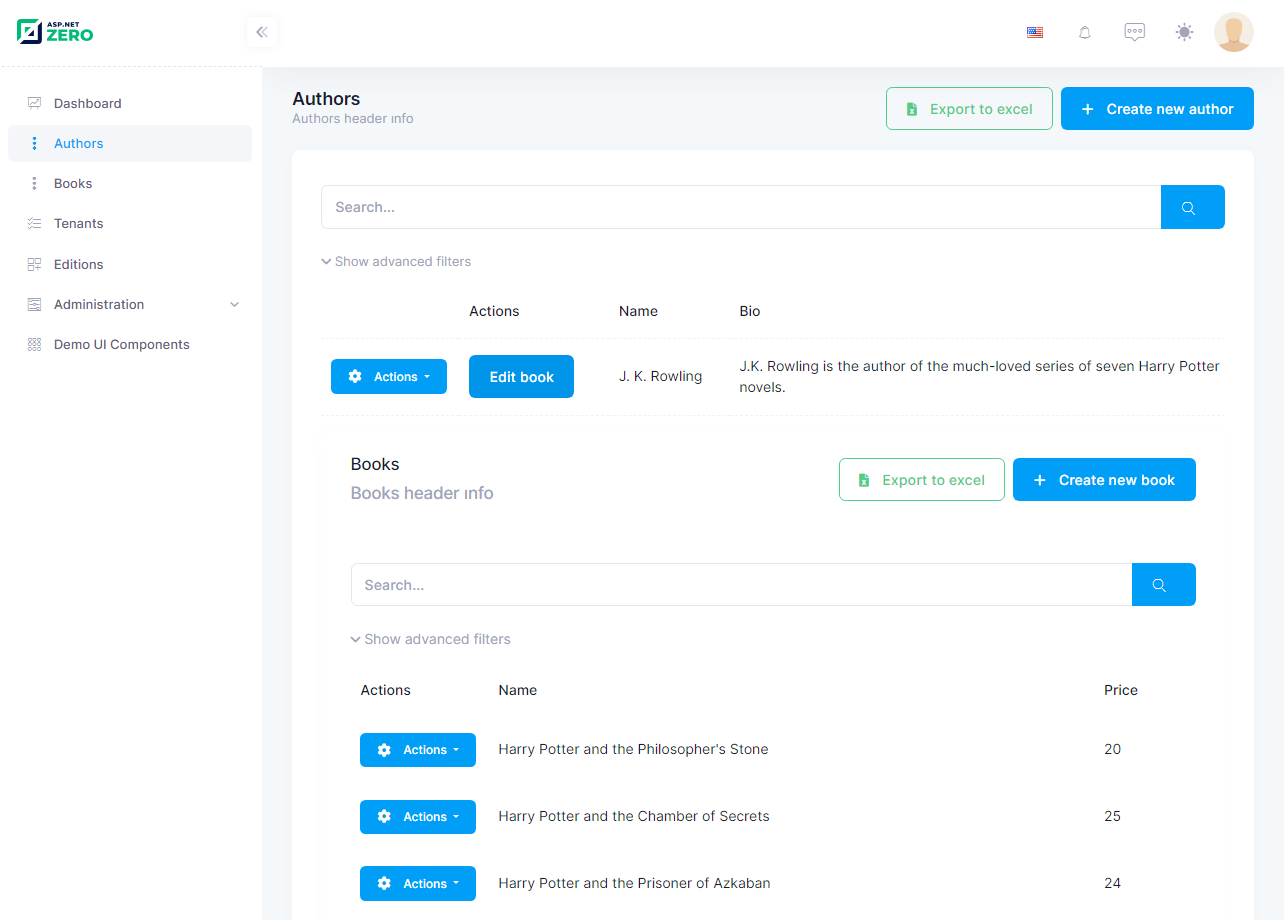
Task: Collapse the sidebar with the double-chevron icon
Action: pyautogui.click(x=262, y=32)
